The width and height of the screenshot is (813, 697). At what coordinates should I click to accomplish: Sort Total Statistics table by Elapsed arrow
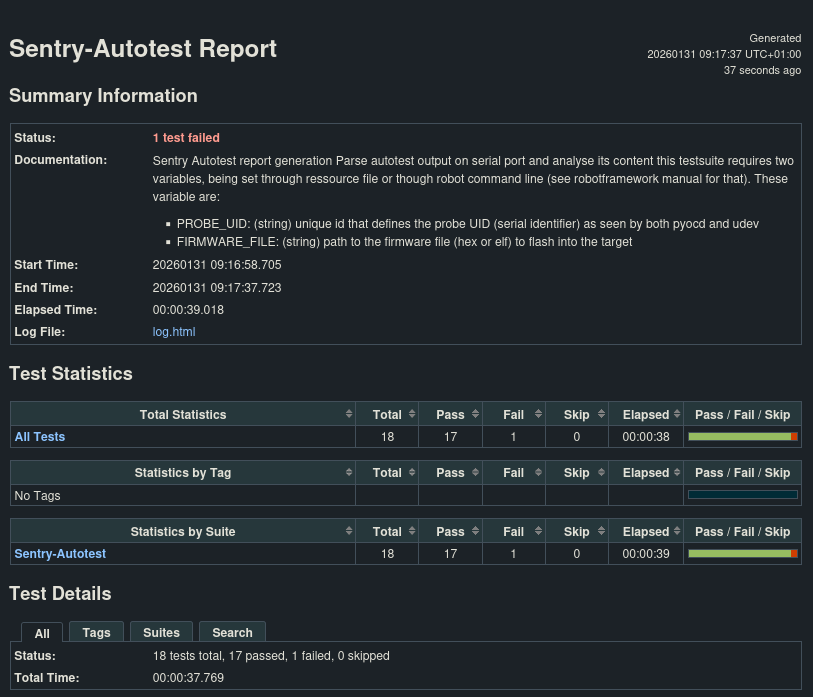[x=677, y=414]
